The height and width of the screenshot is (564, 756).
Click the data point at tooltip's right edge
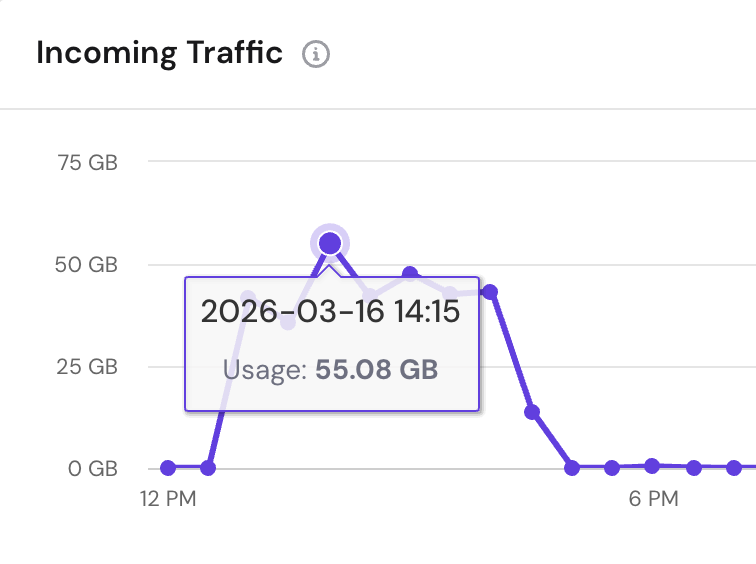coord(490,292)
